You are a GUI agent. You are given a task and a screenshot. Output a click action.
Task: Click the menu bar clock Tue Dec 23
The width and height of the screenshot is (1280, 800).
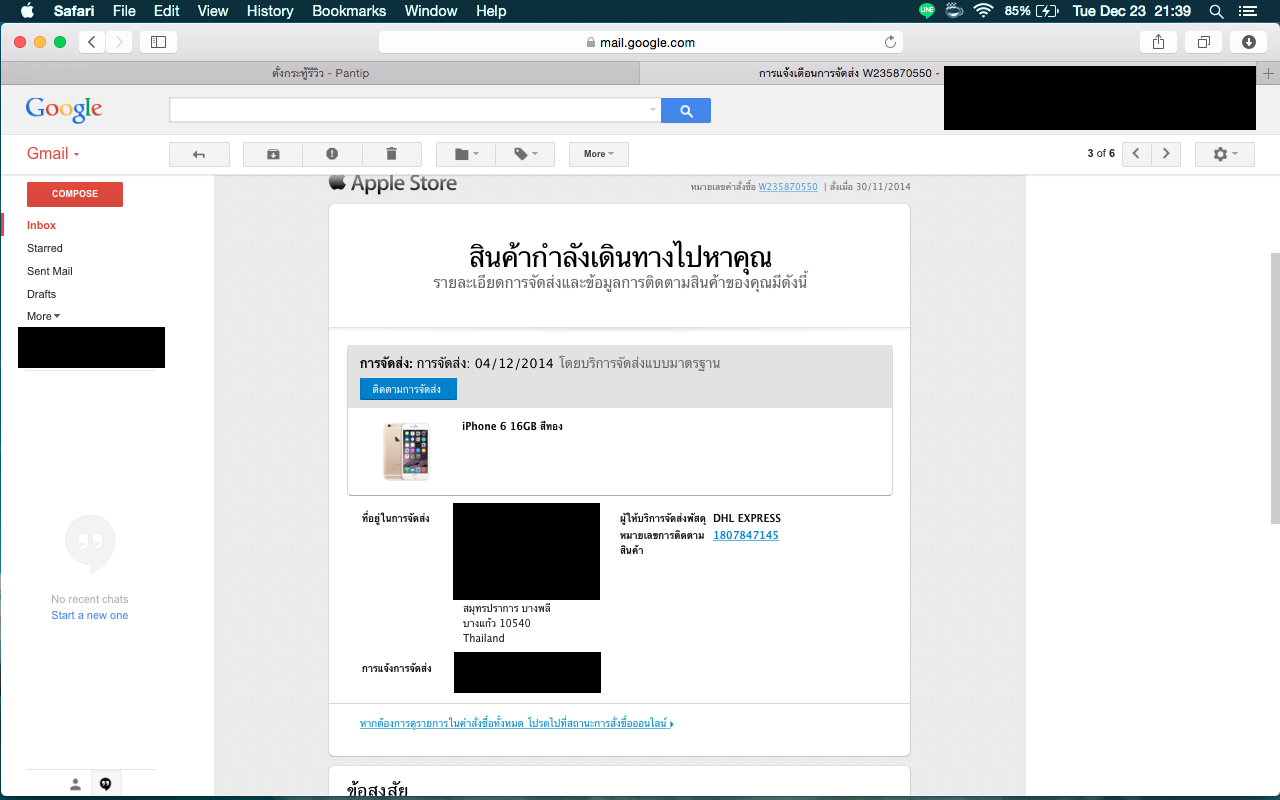tap(1132, 11)
